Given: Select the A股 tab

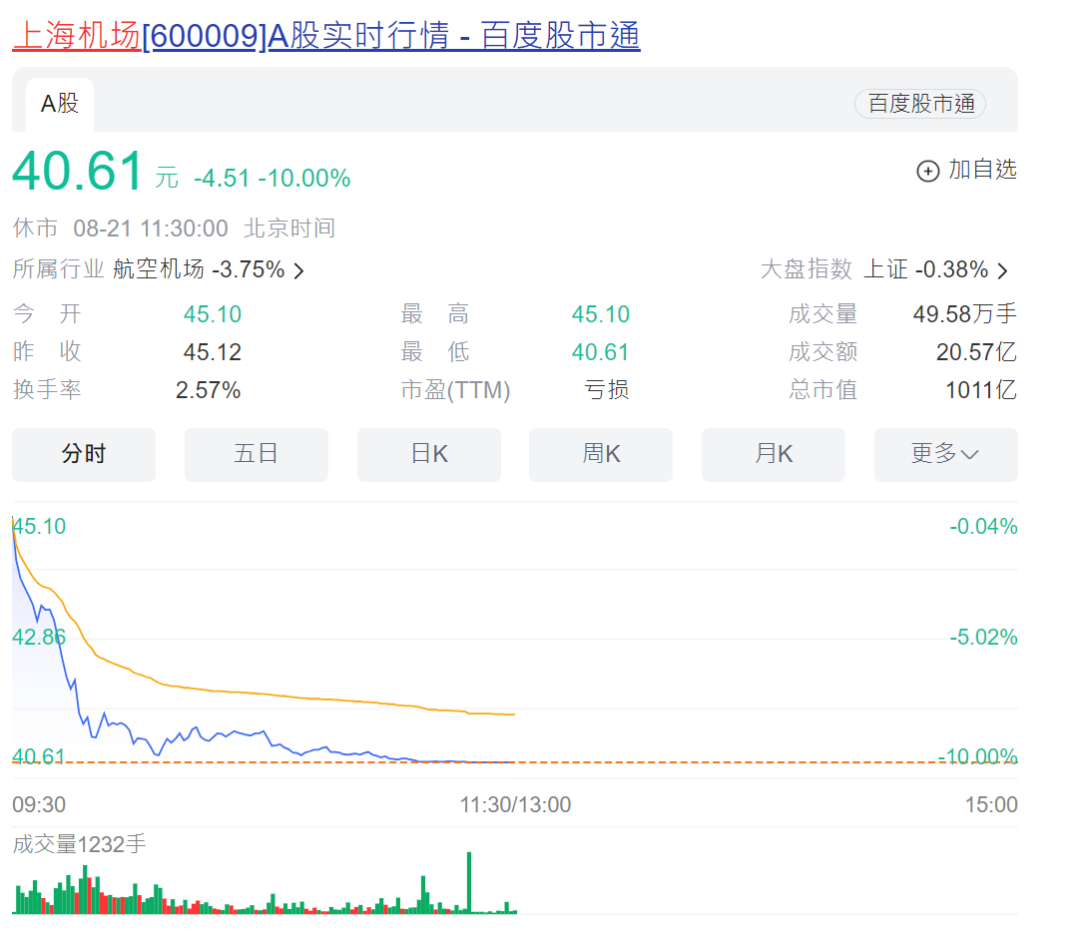Looking at the screenshot, I should point(59,104).
